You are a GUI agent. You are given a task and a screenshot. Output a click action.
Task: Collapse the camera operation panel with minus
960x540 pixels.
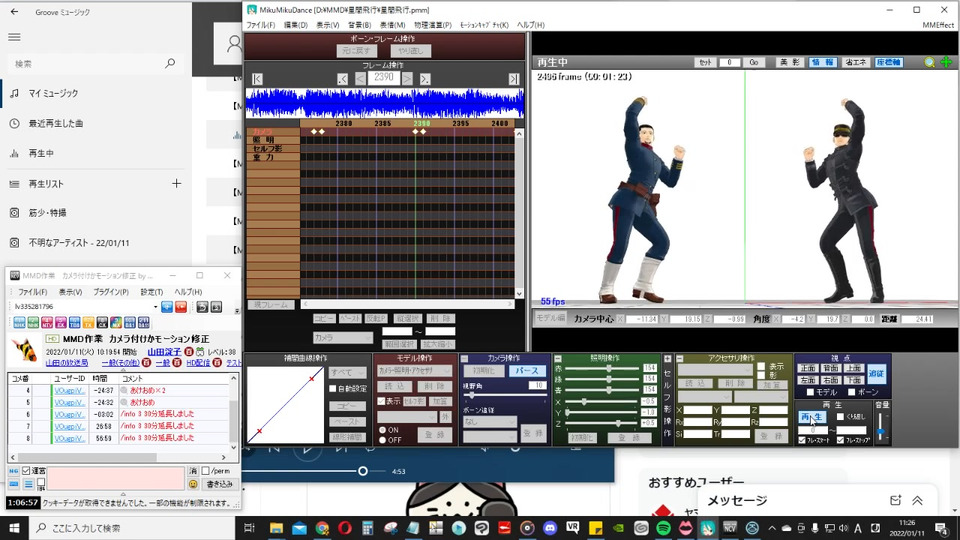click(x=464, y=358)
